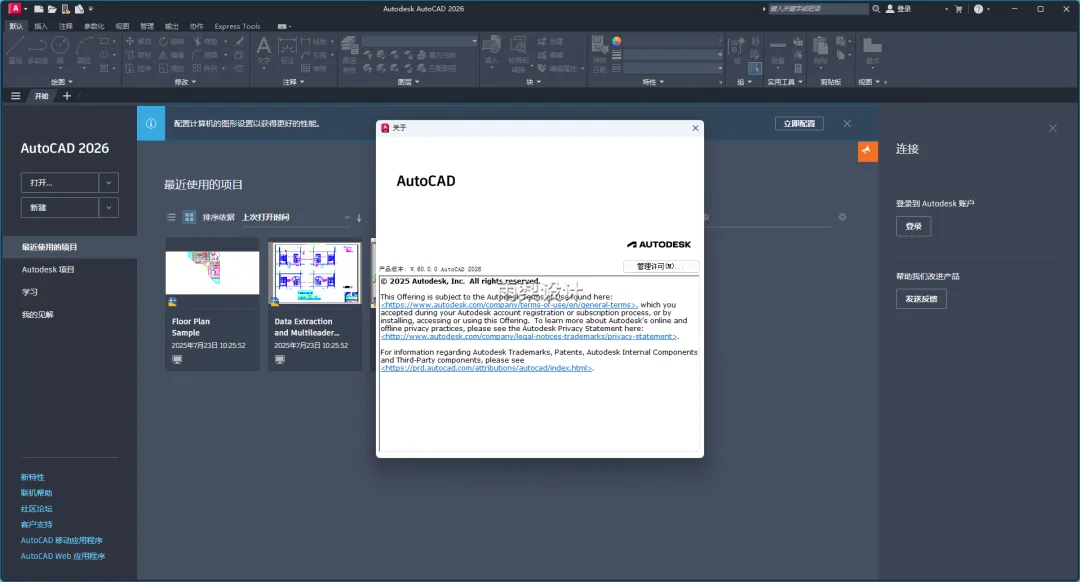Viewport: 1080px width, 582px height.
Task: Click the Measure (测量) utility icon
Action: pyautogui.click(x=778, y=50)
